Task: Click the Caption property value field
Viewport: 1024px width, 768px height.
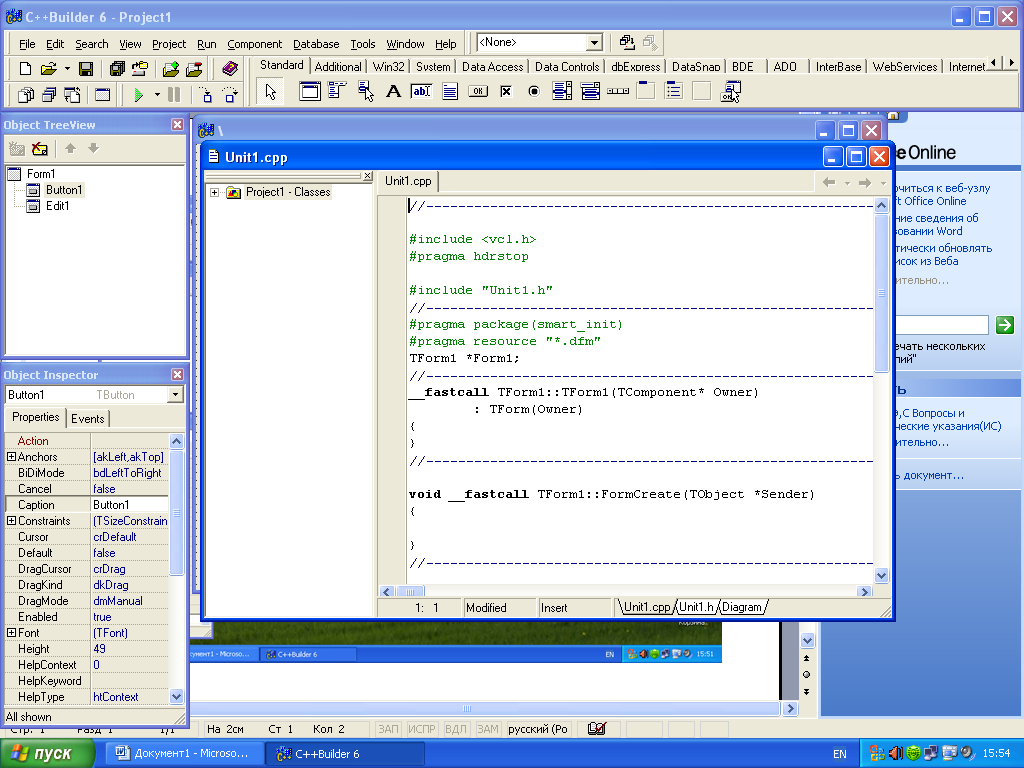Action: pos(129,504)
